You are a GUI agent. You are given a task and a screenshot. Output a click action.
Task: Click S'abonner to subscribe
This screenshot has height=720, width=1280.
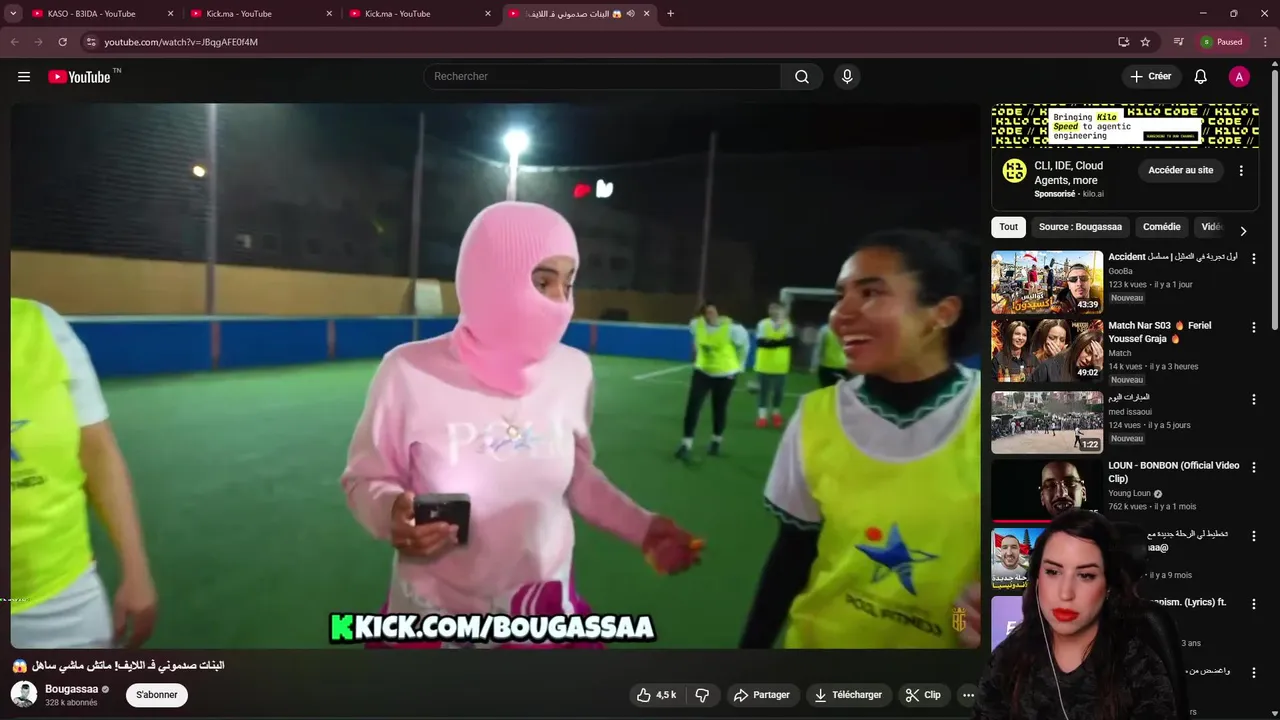click(x=157, y=695)
